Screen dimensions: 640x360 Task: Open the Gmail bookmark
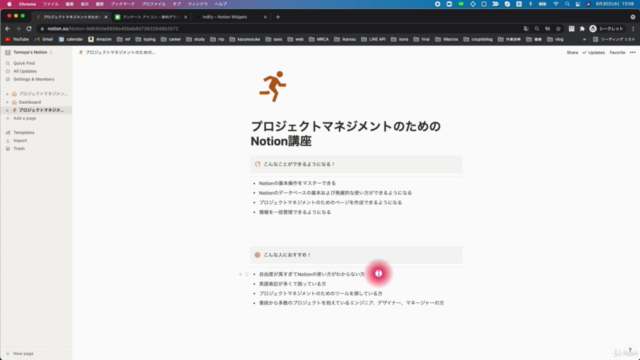tap(44, 40)
